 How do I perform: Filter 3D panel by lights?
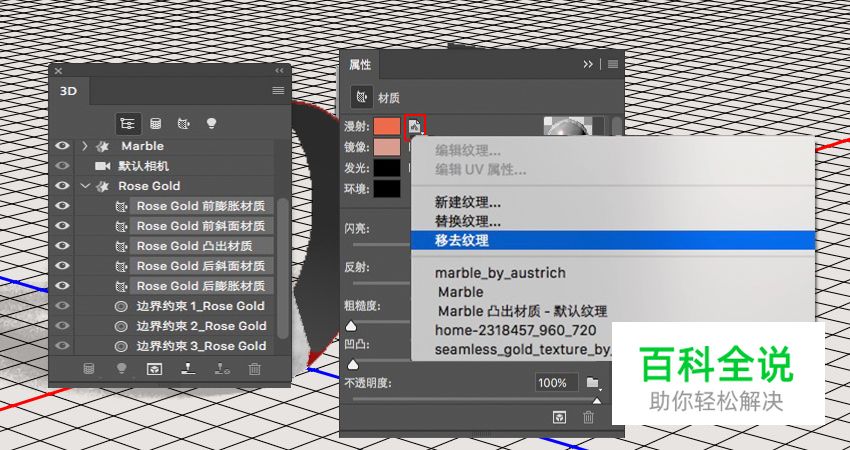pos(211,124)
